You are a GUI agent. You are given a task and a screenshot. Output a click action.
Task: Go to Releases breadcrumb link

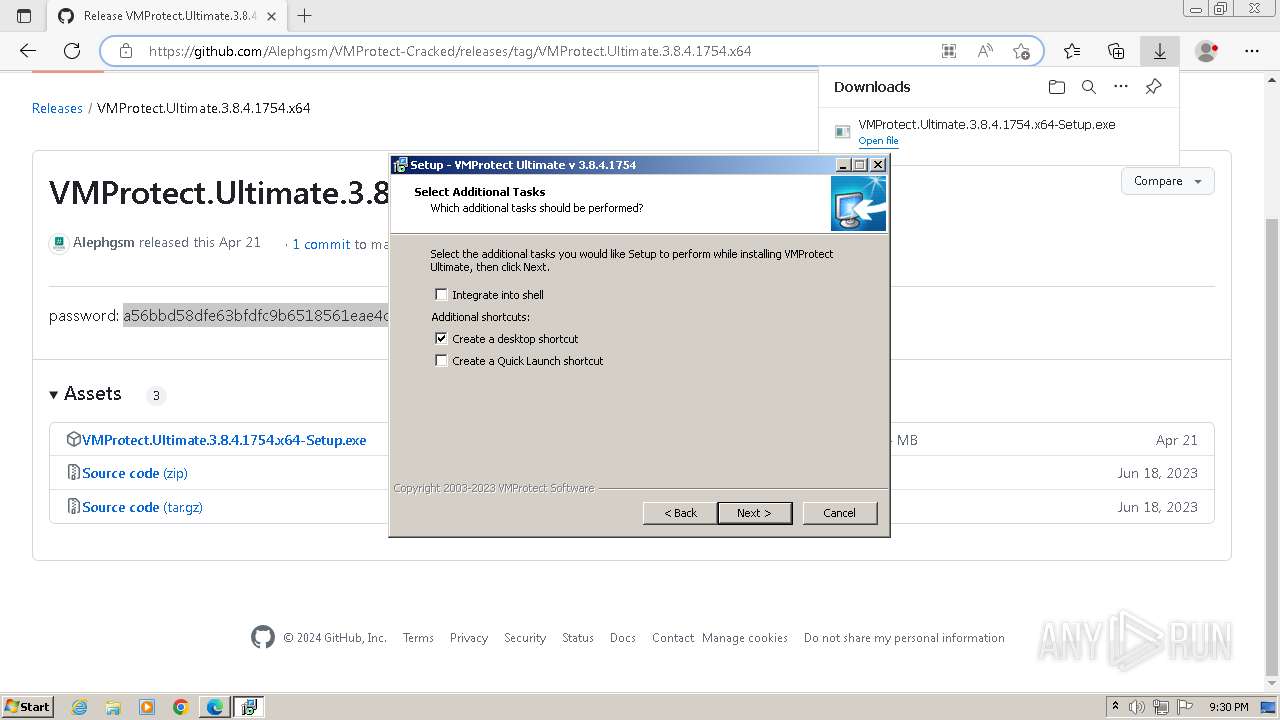[x=57, y=108]
